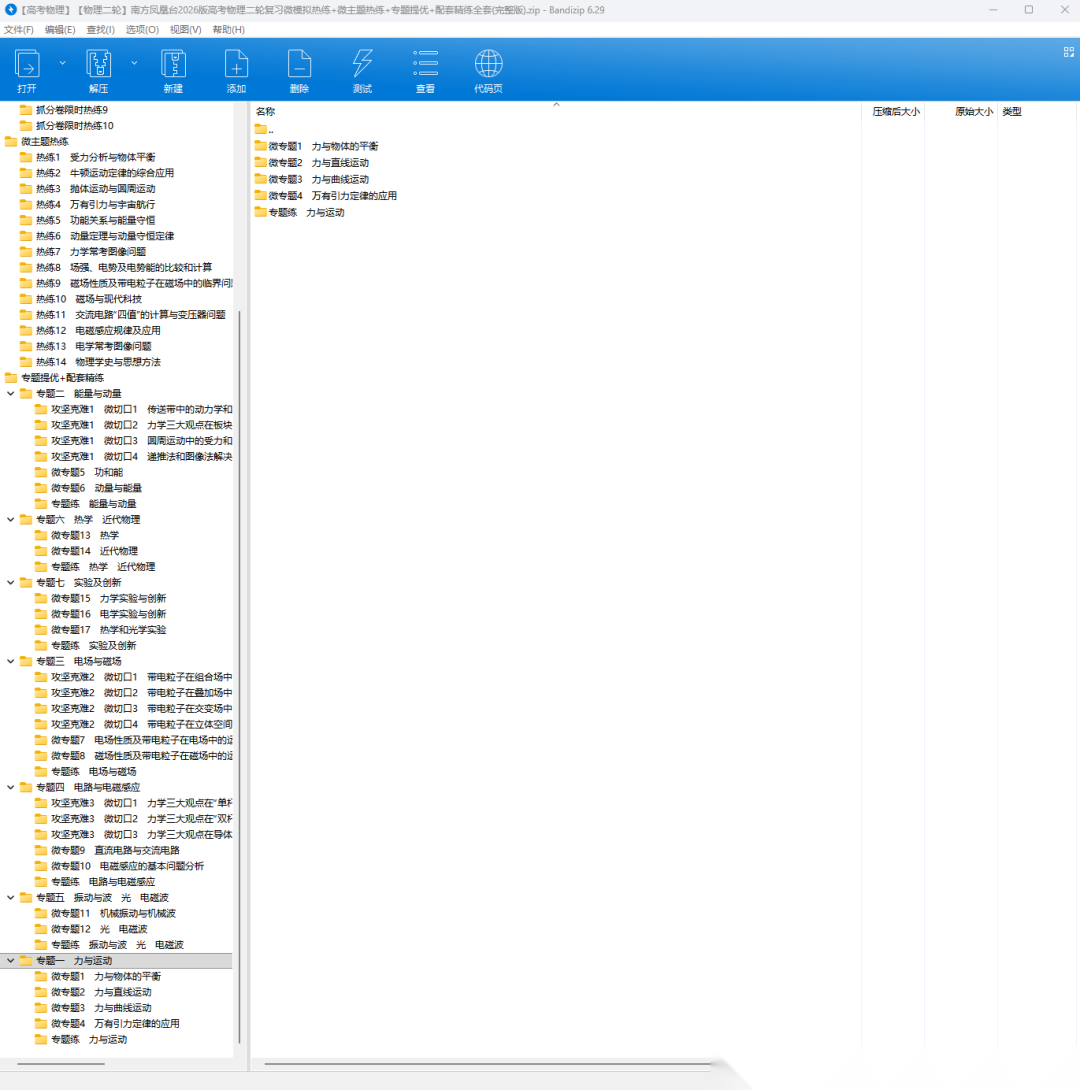Click the Code page (代码页) globe icon
1080x1090 pixels.
(488, 65)
